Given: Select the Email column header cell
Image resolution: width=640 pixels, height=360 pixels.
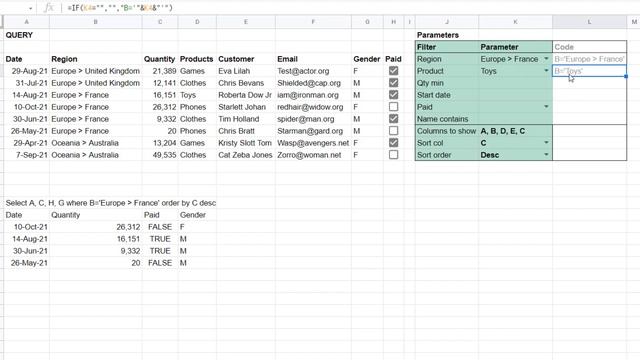Looking at the screenshot, I should pyautogui.click(x=313, y=59).
